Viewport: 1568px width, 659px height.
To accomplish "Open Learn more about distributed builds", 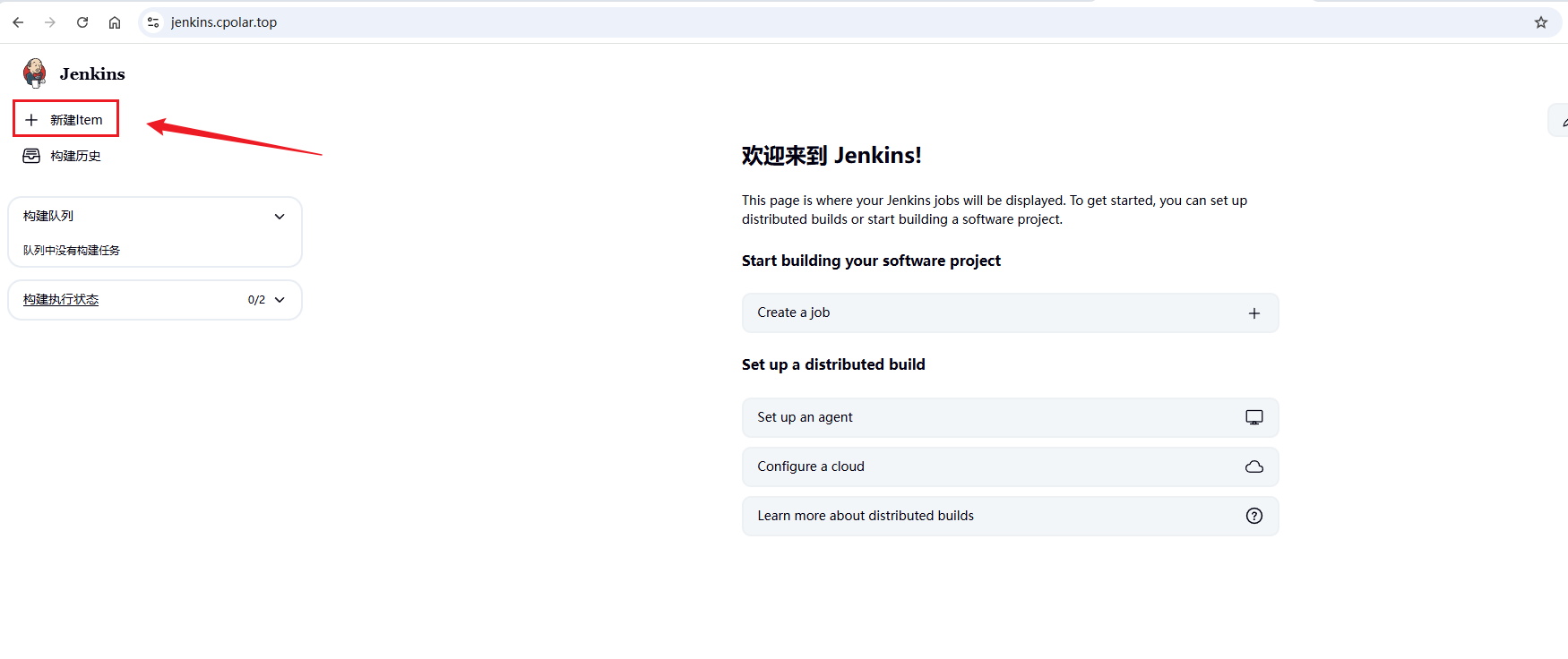I will click(1010, 516).
